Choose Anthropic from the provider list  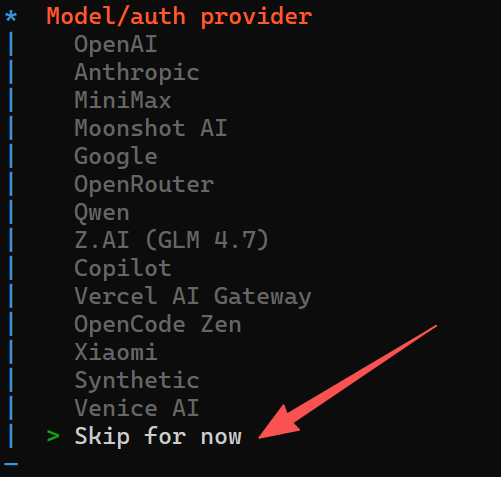pos(137,72)
